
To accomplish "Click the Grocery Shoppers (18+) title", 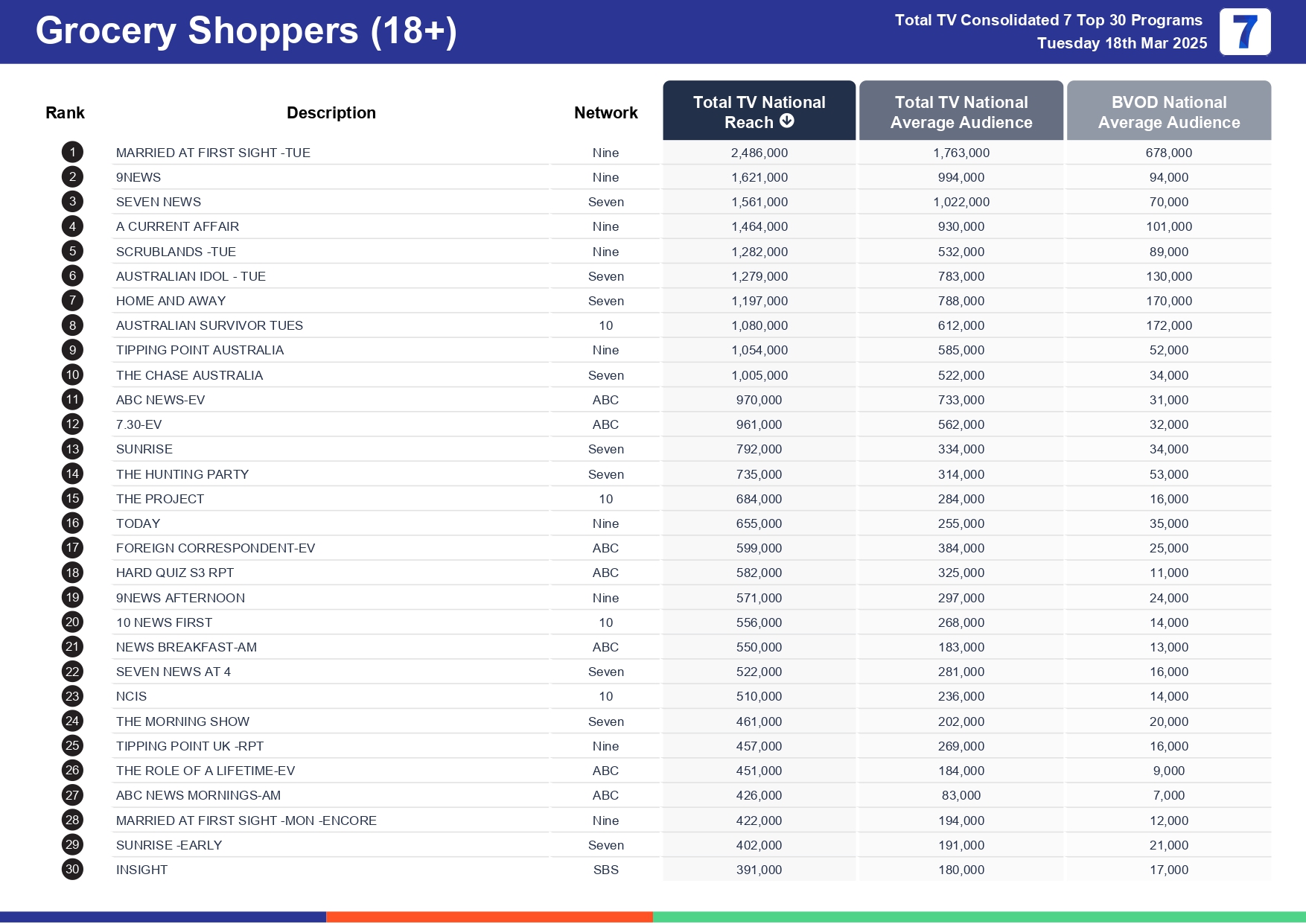I will pos(246,31).
